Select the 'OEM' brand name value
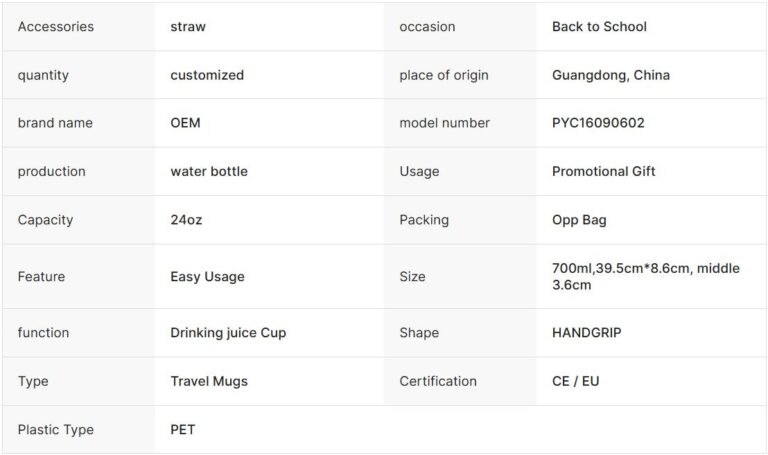 click(186, 123)
